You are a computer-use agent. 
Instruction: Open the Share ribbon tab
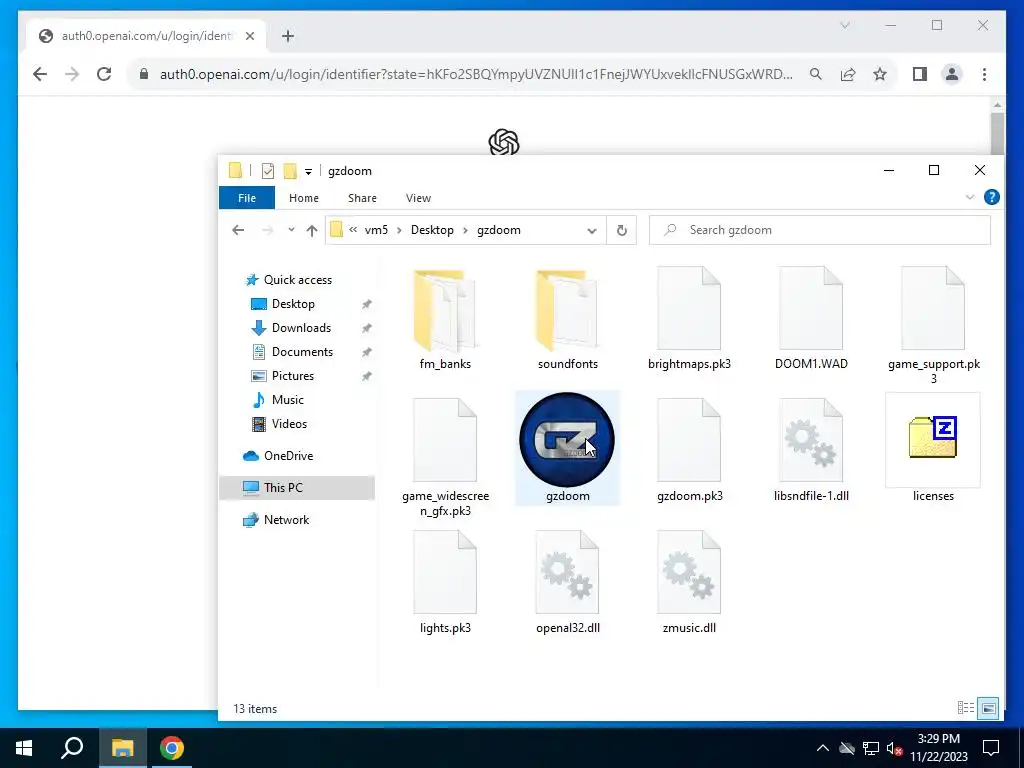point(362,198)
